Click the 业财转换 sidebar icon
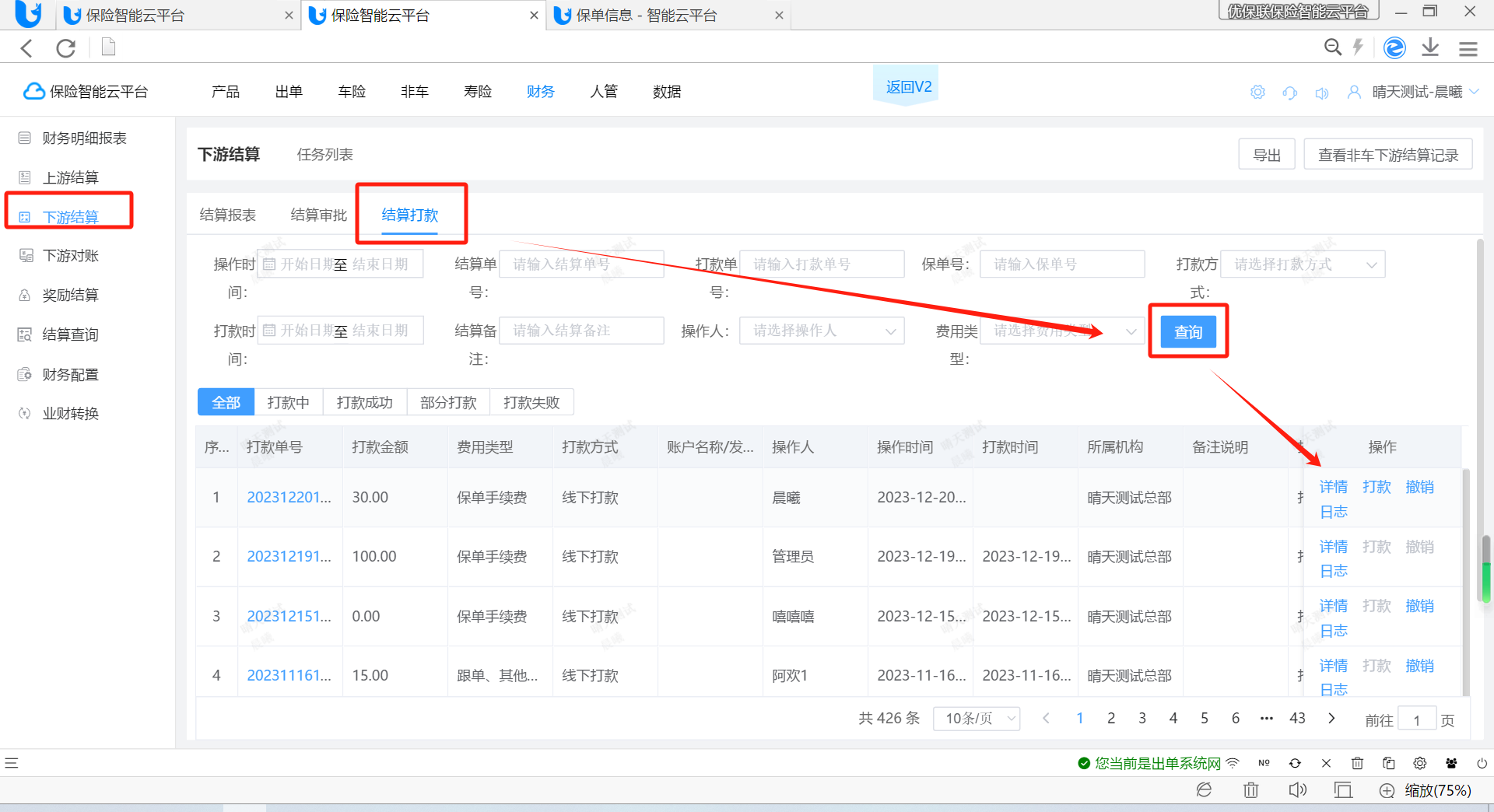Image resolution: width=1494 pixels, height=812 pixels. [x=25, y=413]
